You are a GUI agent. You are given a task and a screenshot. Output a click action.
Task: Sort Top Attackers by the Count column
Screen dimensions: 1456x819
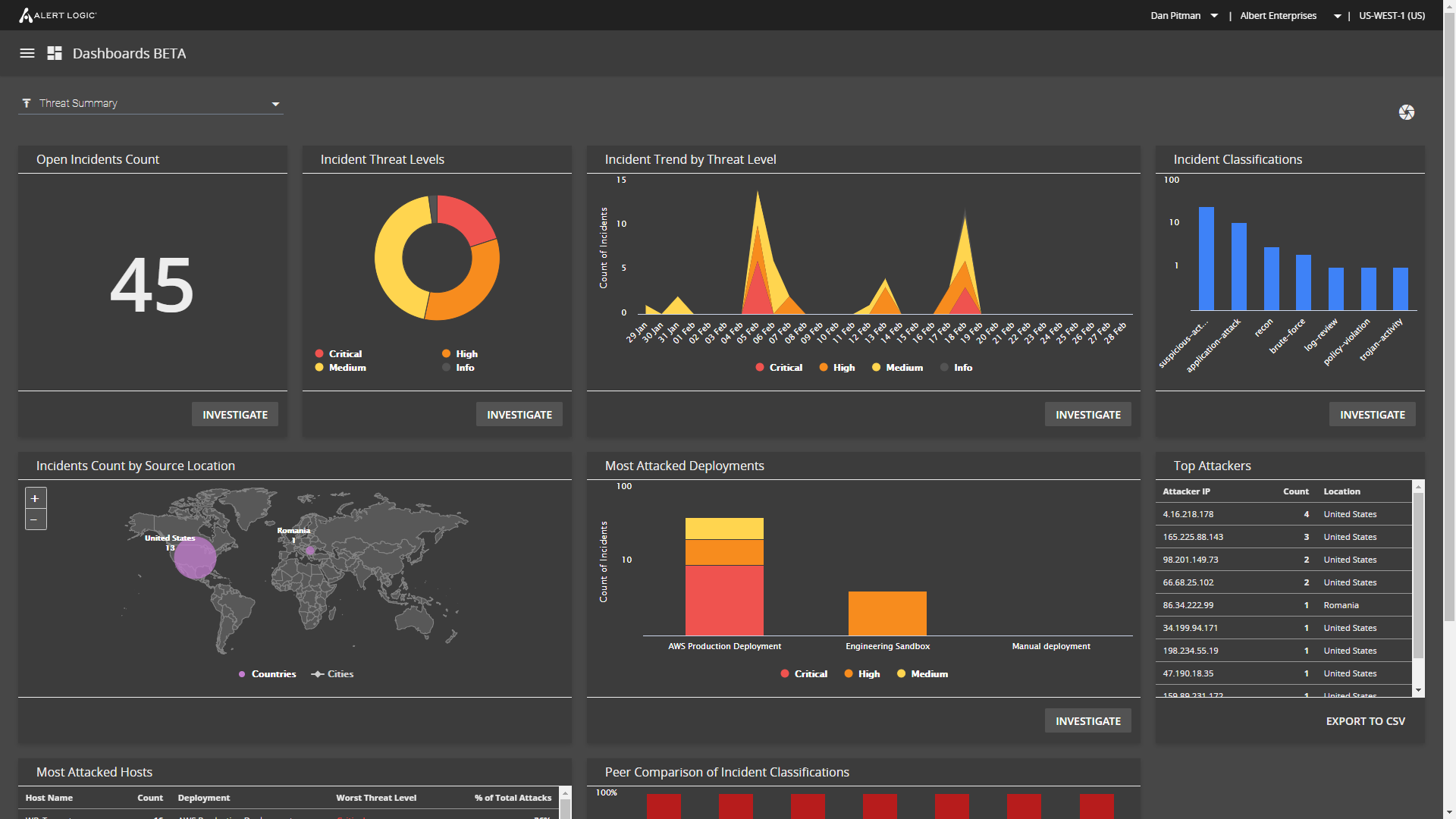tap(1295, 491)
